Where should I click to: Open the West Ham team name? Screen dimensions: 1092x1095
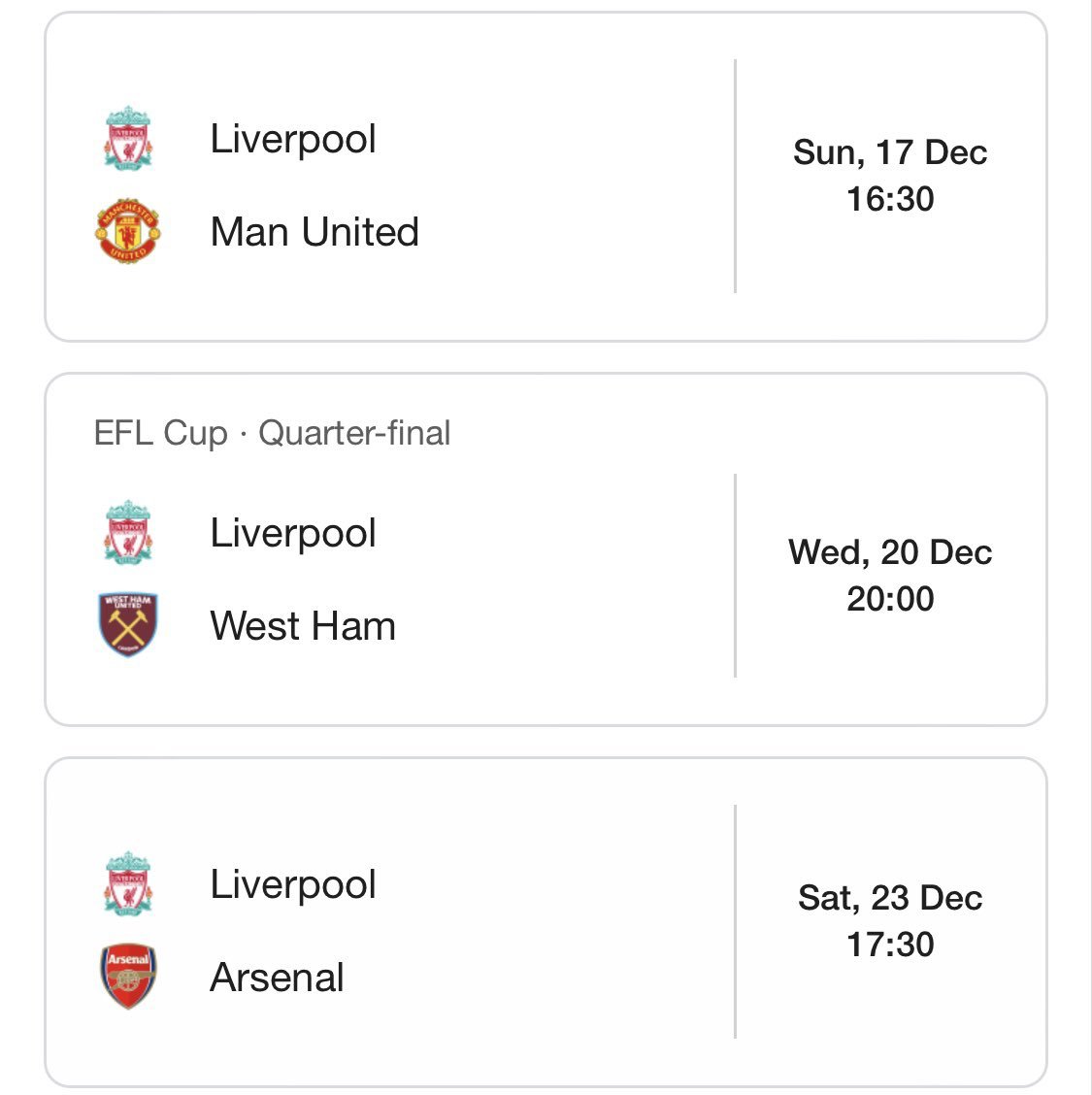point(303,626)
